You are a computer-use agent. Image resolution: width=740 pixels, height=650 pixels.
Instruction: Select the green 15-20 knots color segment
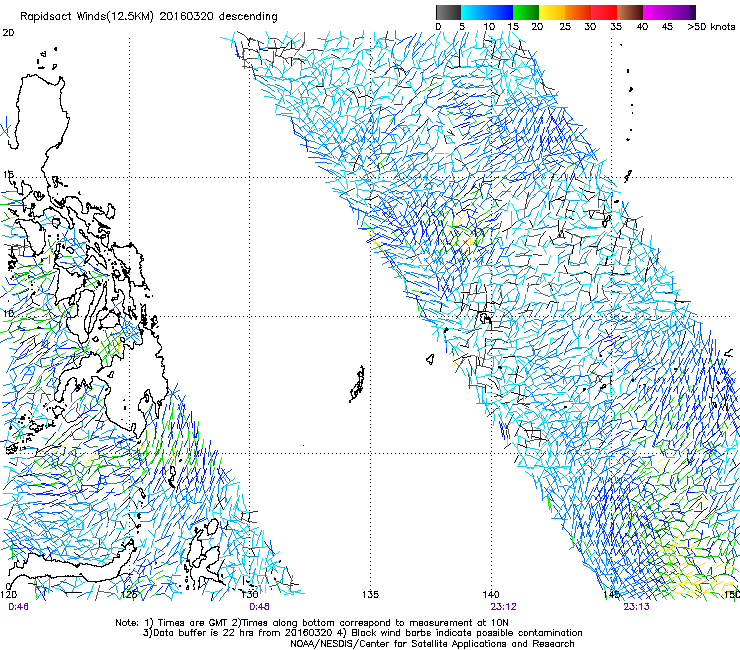point(526,12)
